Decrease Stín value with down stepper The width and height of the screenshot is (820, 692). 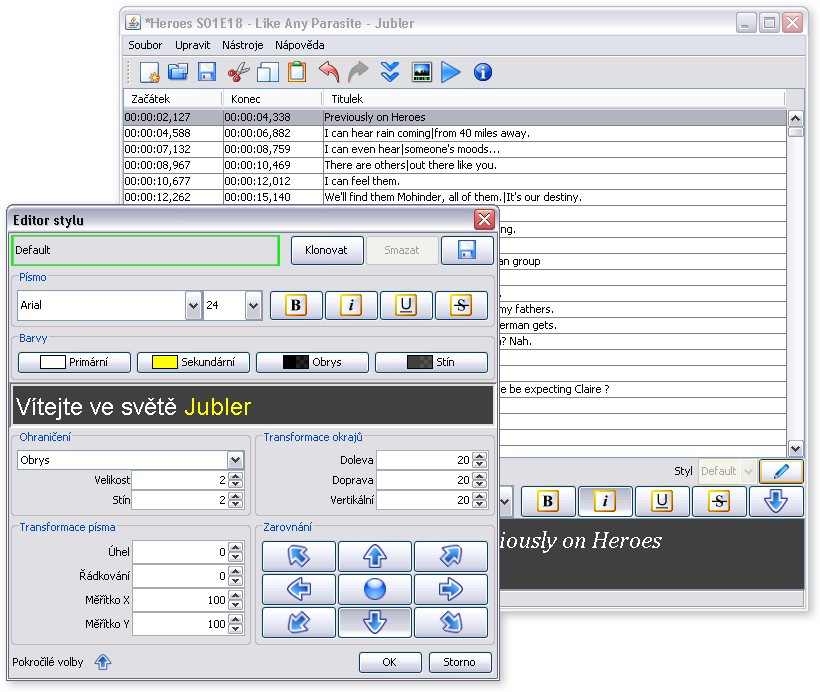click(x=235, y=504)
